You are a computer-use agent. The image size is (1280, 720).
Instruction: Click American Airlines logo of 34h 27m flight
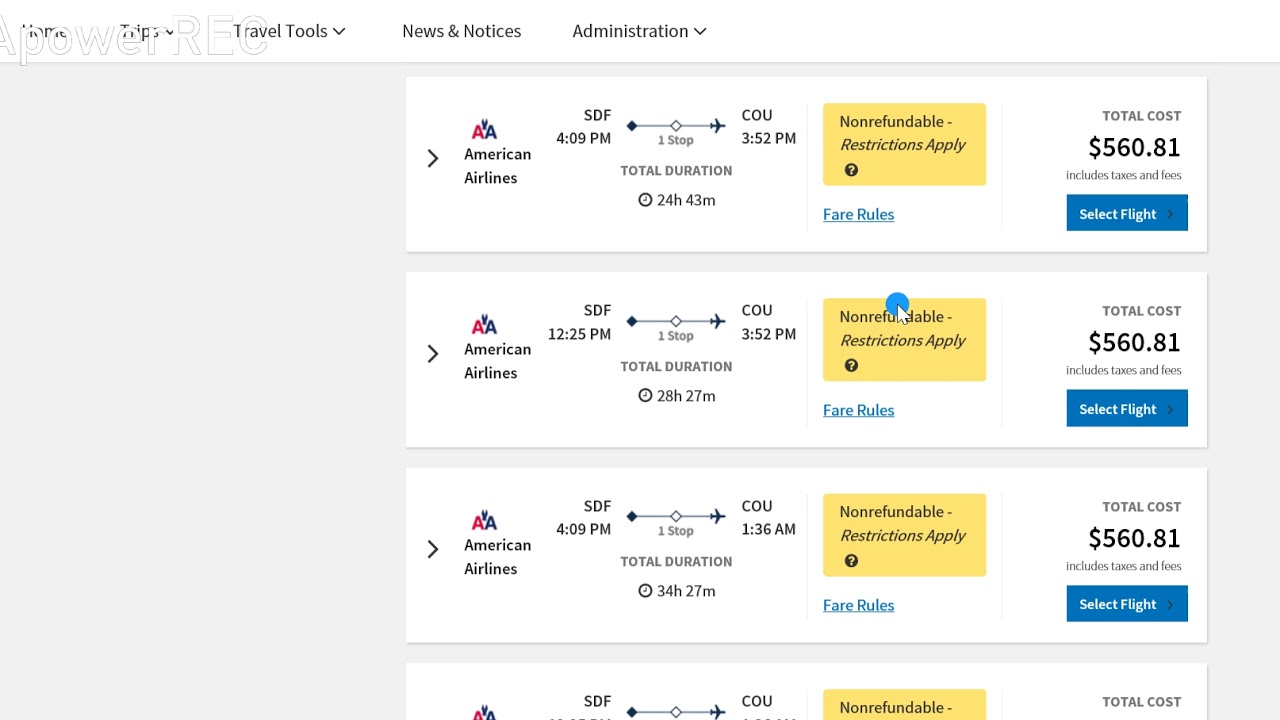click(x=484, y=521)
